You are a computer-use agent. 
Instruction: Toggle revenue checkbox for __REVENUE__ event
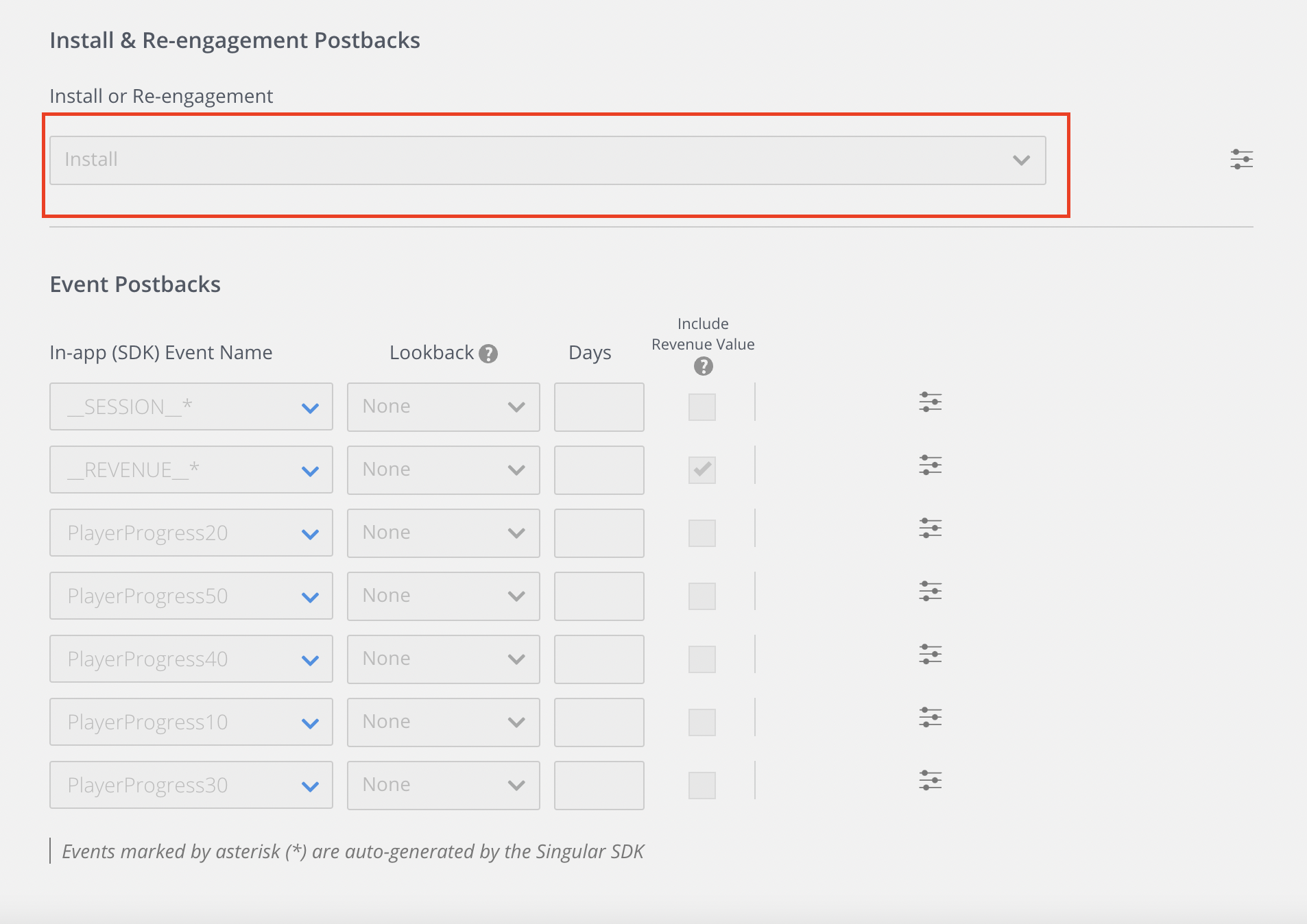coord(702,470)
